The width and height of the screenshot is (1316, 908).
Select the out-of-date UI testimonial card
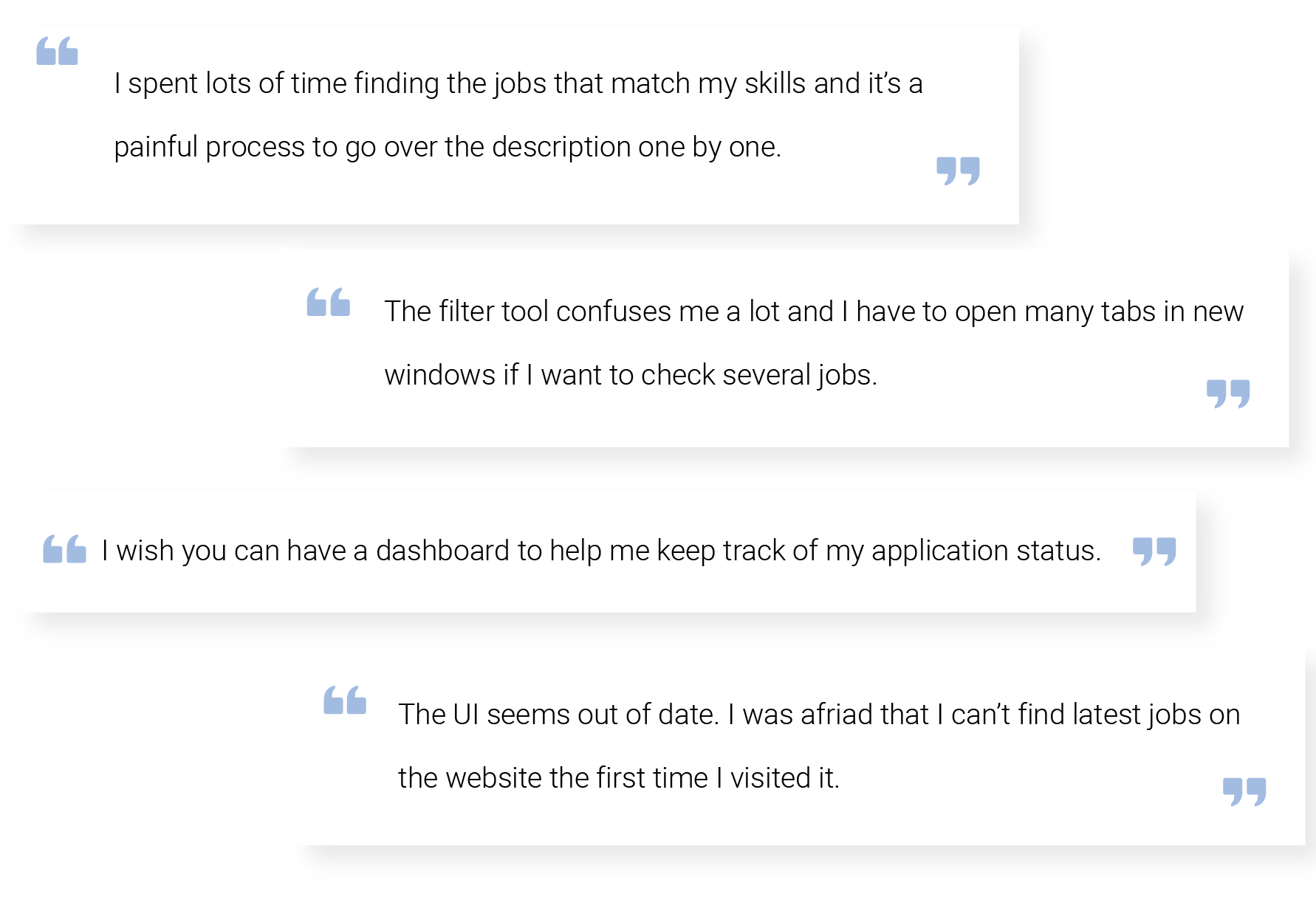[800, 746]
